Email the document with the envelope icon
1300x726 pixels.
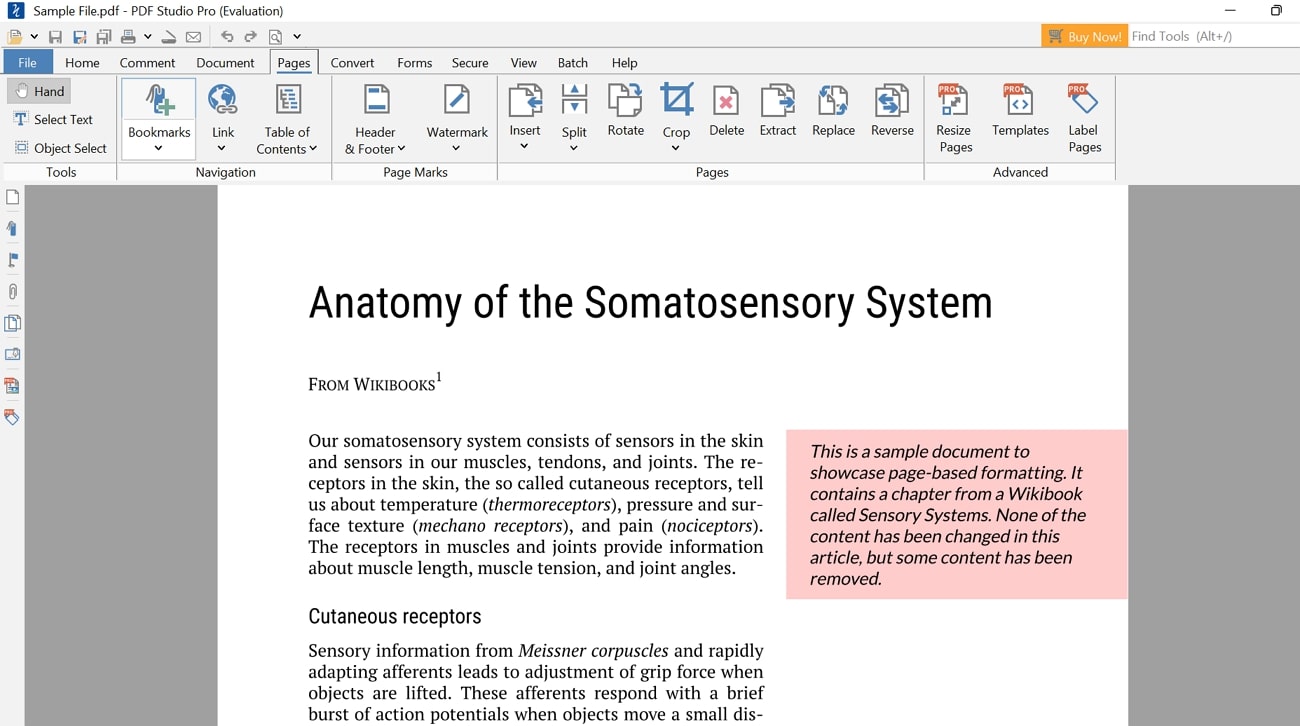point(193,37)
